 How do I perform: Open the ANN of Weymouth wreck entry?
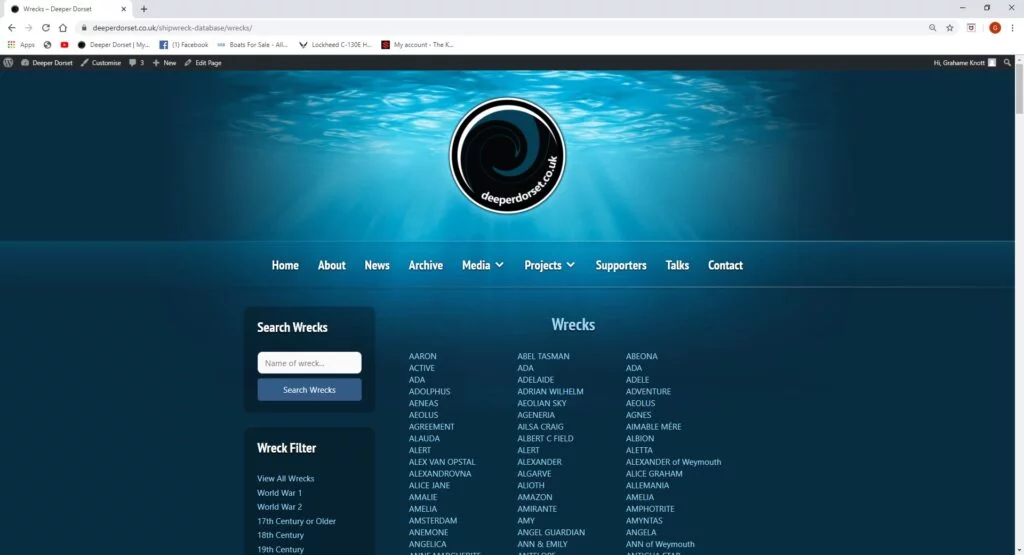660,545
